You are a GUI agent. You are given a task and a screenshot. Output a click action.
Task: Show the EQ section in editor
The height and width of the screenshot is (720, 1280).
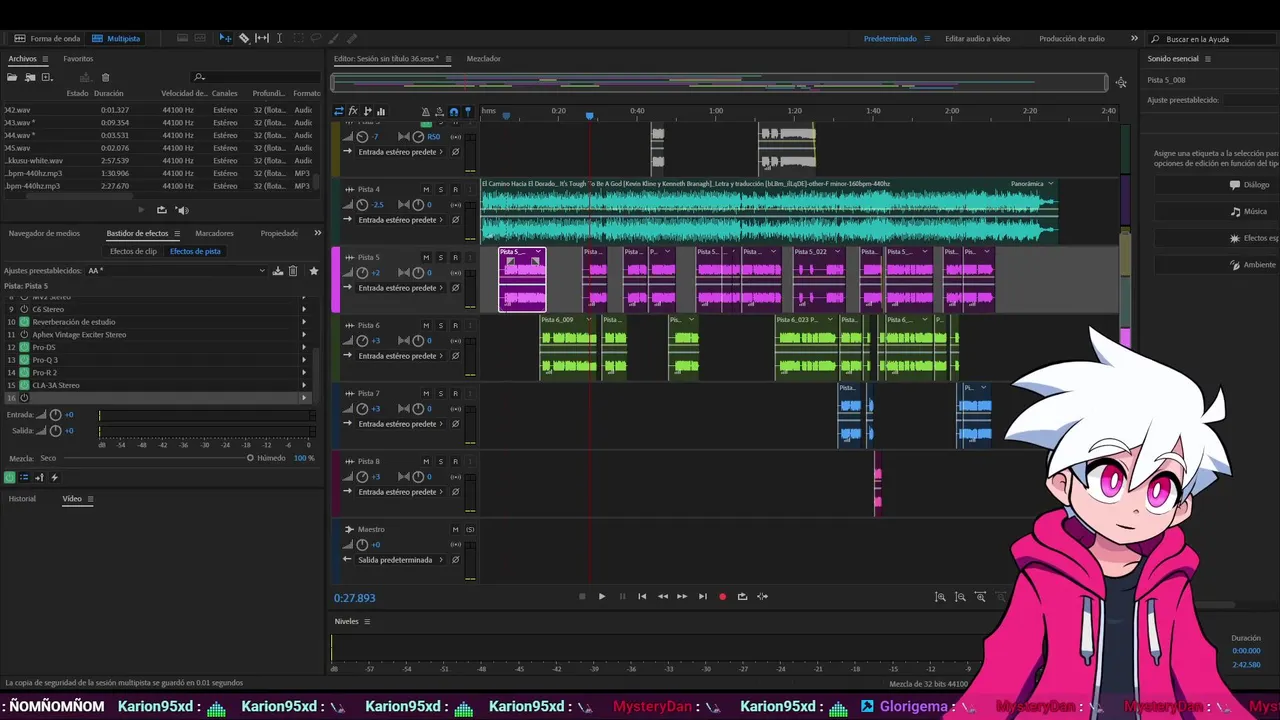(x=381, y=111)
